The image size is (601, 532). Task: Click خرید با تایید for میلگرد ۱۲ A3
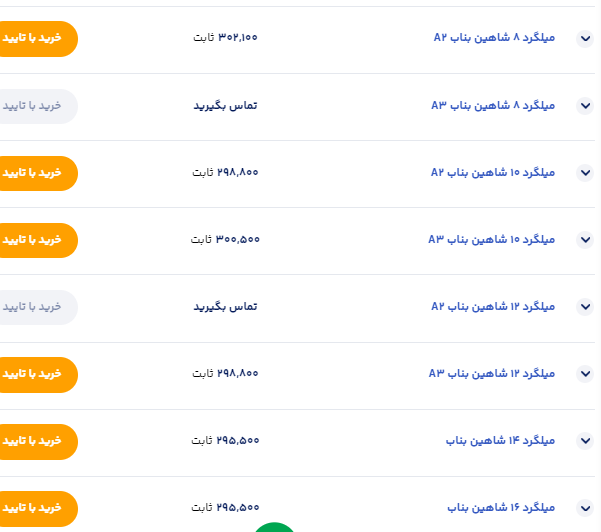[35, 374]
